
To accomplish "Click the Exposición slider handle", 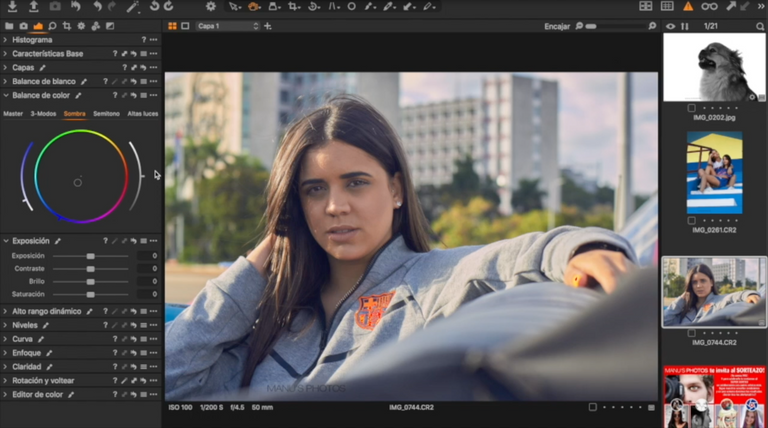I will coord(91,256).
